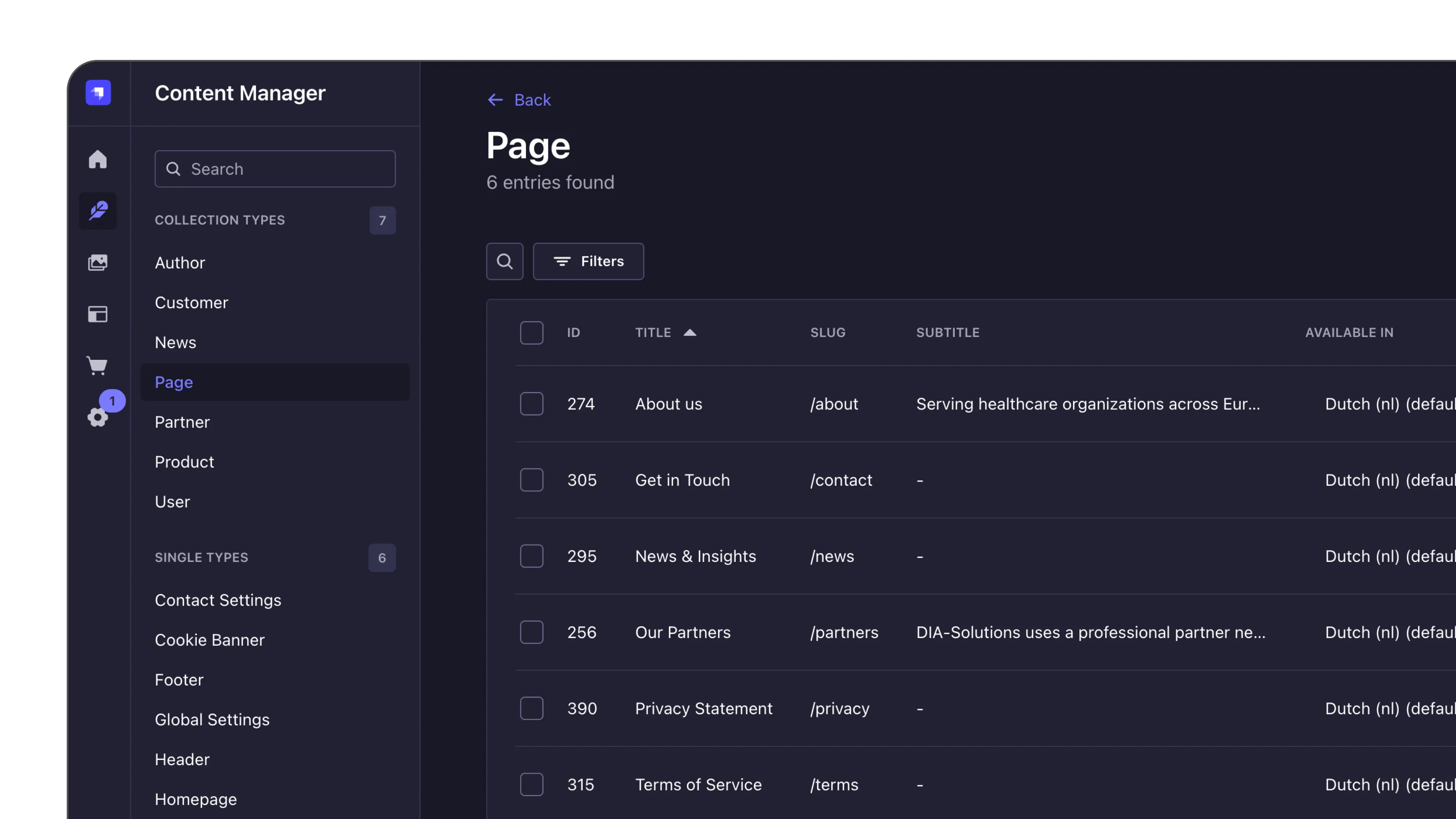Click the sidebar search magnifier icon

pos(174,169)
